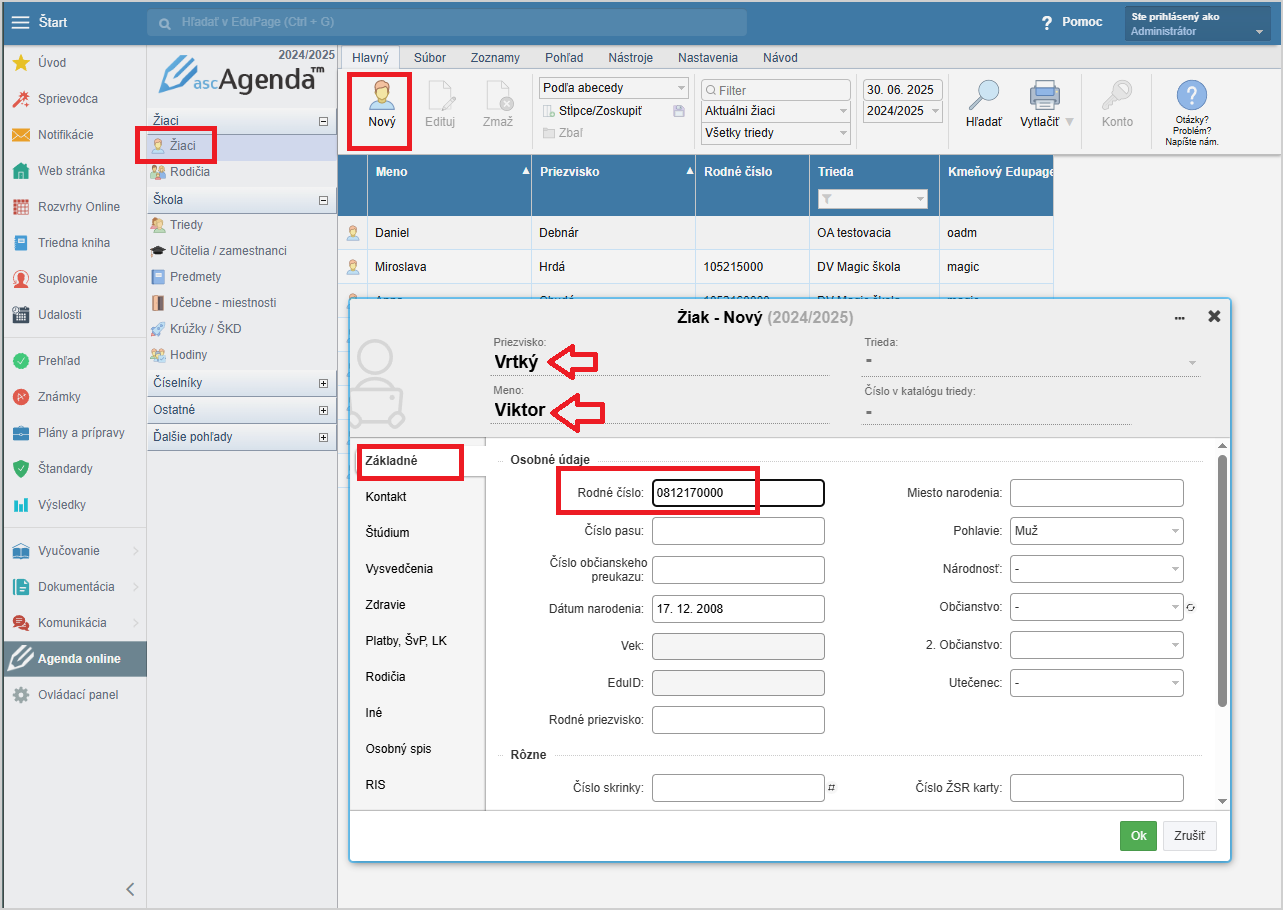The height and width of the screenshot is (910, 1283).
Task: Click the Otázky help question icon
Action: pos(1191,97)
